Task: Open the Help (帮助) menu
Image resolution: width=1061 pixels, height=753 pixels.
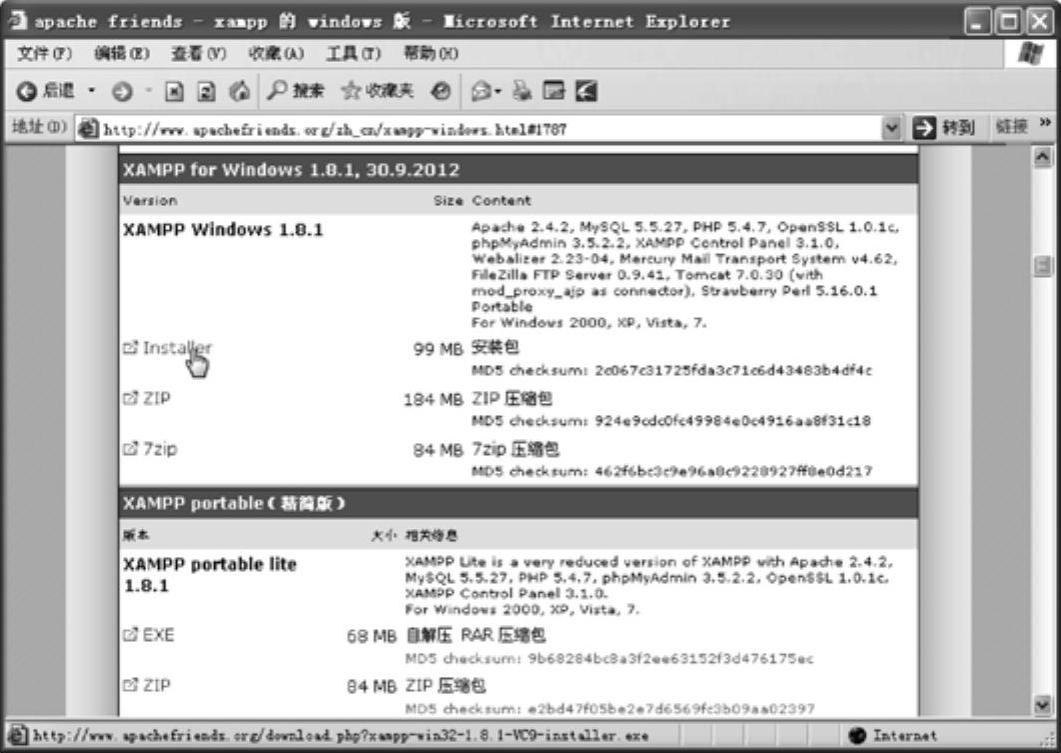Action: coord(430,53)
